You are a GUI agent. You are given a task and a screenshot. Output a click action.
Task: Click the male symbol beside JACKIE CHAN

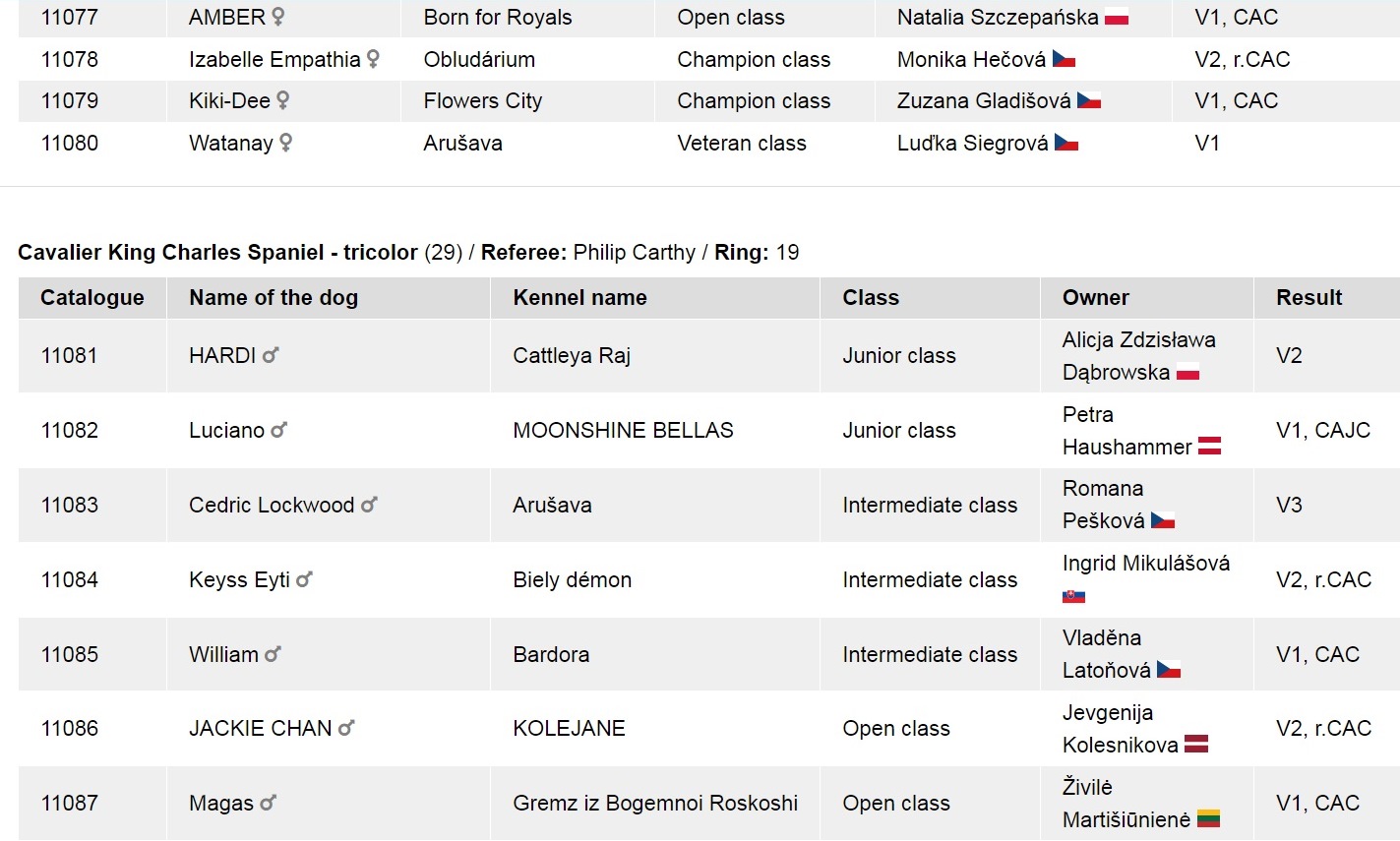point(346,728)
